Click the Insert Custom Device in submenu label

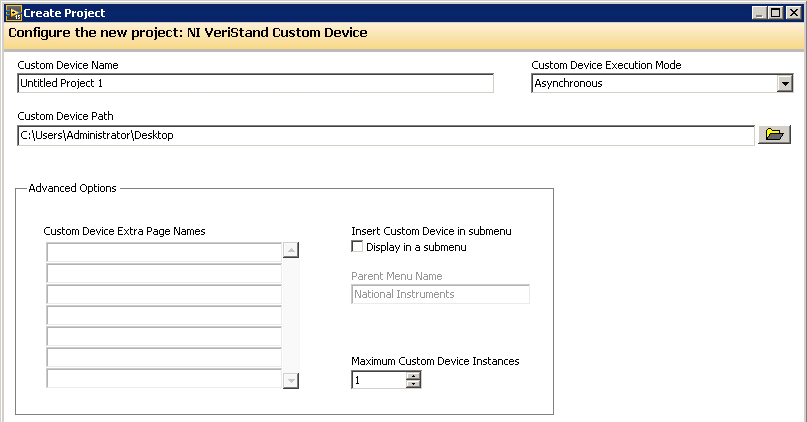coord(431,231)
